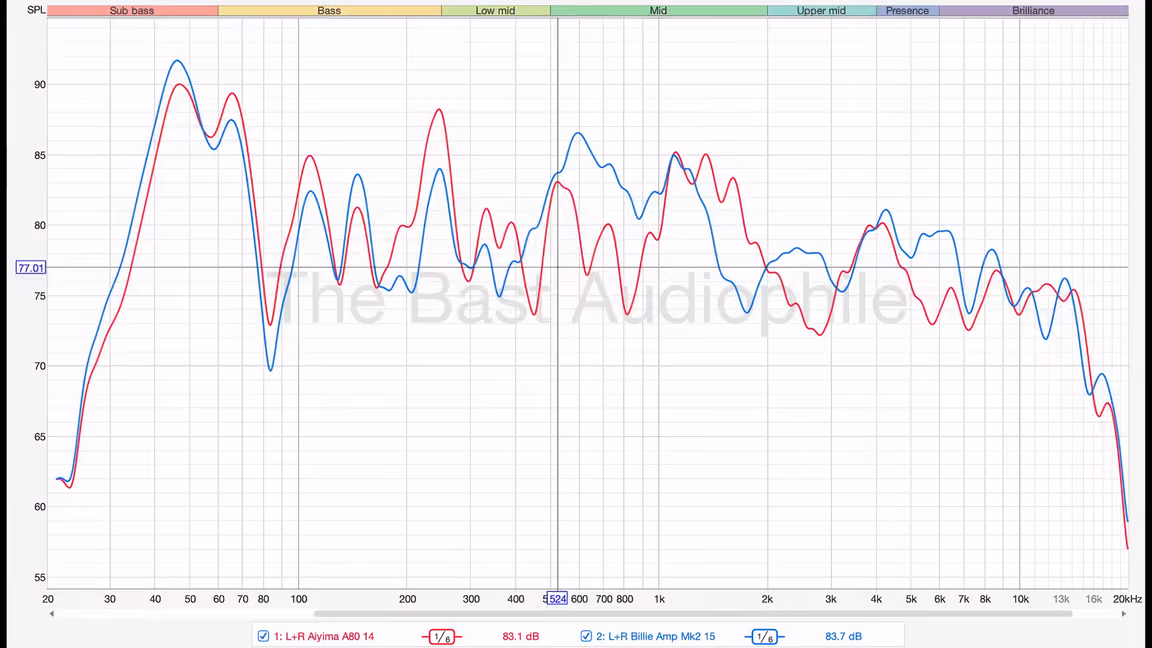
Task: Click the right scroll arrow under the graph
Action: (1124, 613)
